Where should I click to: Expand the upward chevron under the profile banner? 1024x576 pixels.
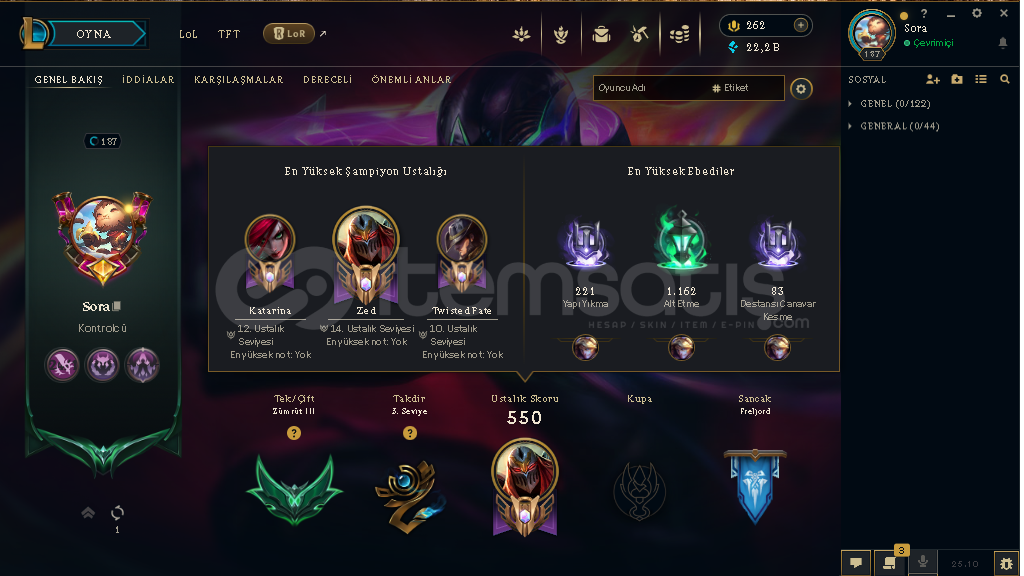pyautogui.click(x=88, y=513)
